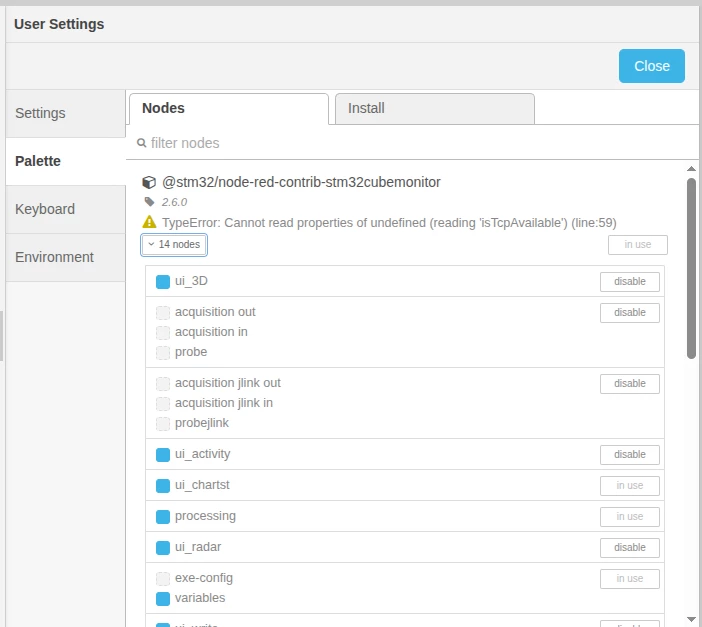Click the node list scrollbar thumb
This screenshot has height=627, width=702.
(x=691, y=268)
